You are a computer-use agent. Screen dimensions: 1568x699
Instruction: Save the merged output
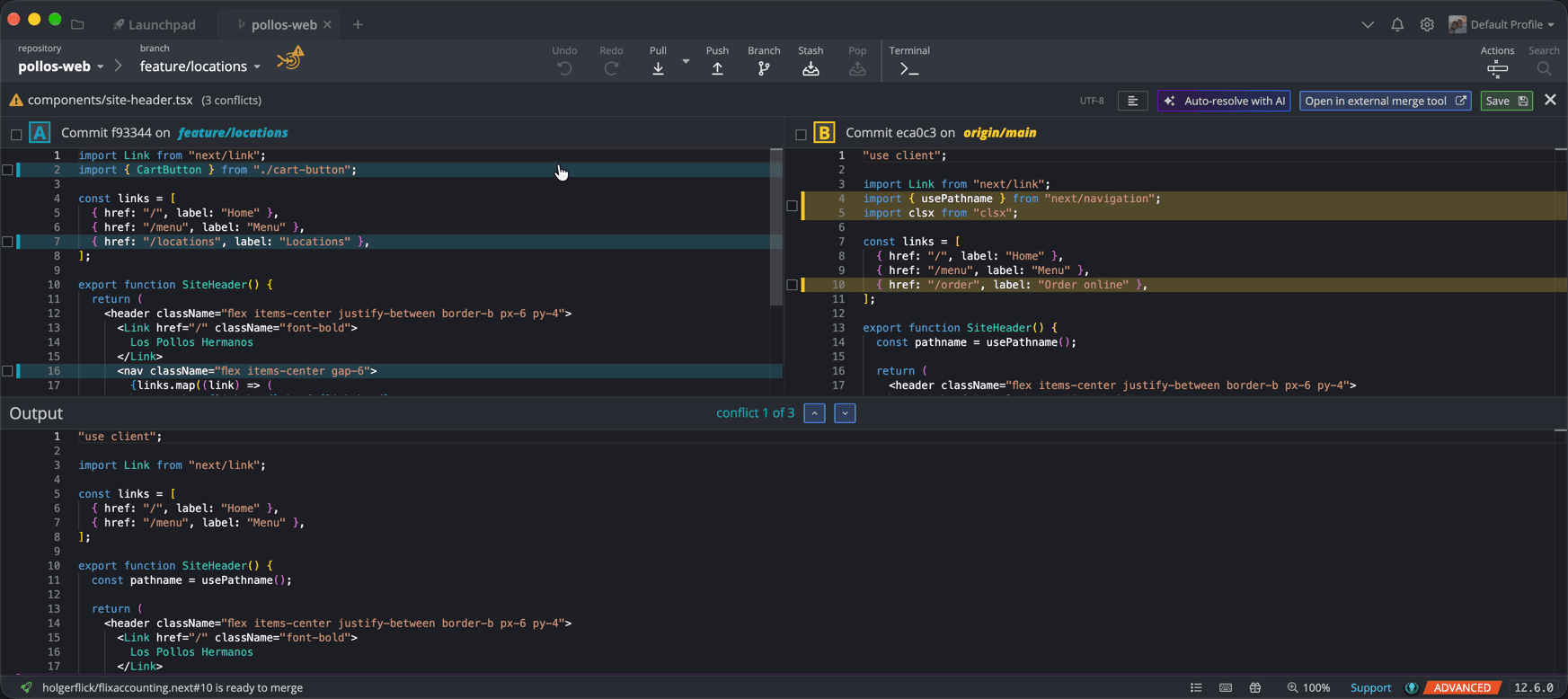(x=1506, y=101)
